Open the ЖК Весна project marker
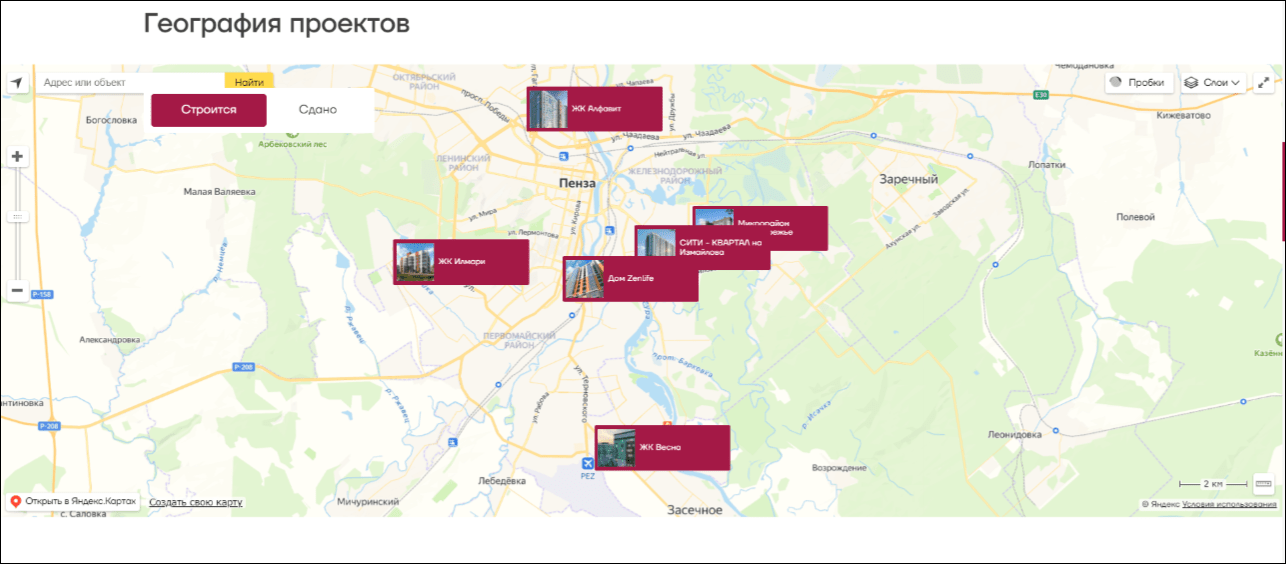Image resolution: width=1286 pixels, height=564 pixels. 662,447
